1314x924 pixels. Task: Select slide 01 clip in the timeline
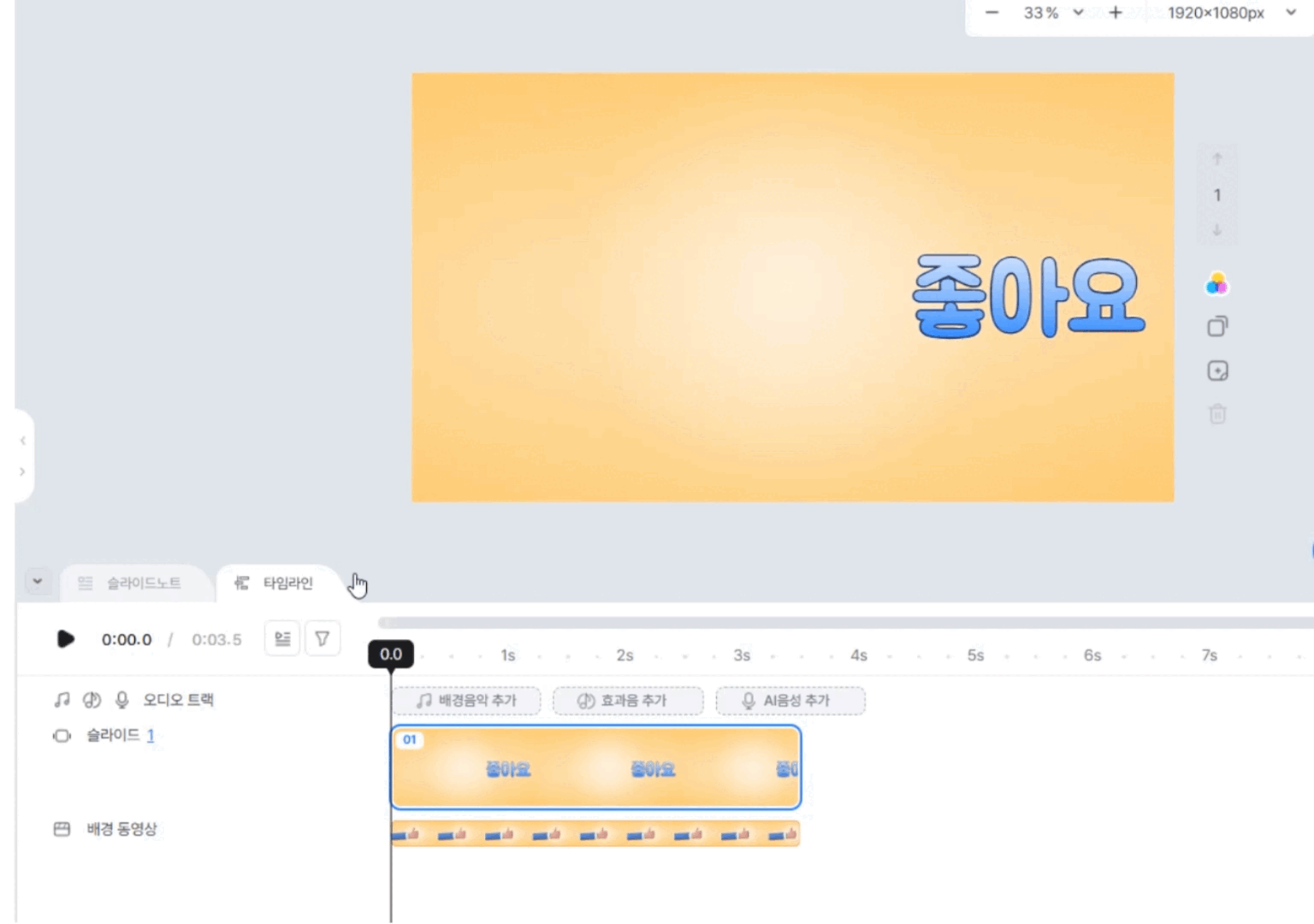pyautogui.click(x=595, y=767)
